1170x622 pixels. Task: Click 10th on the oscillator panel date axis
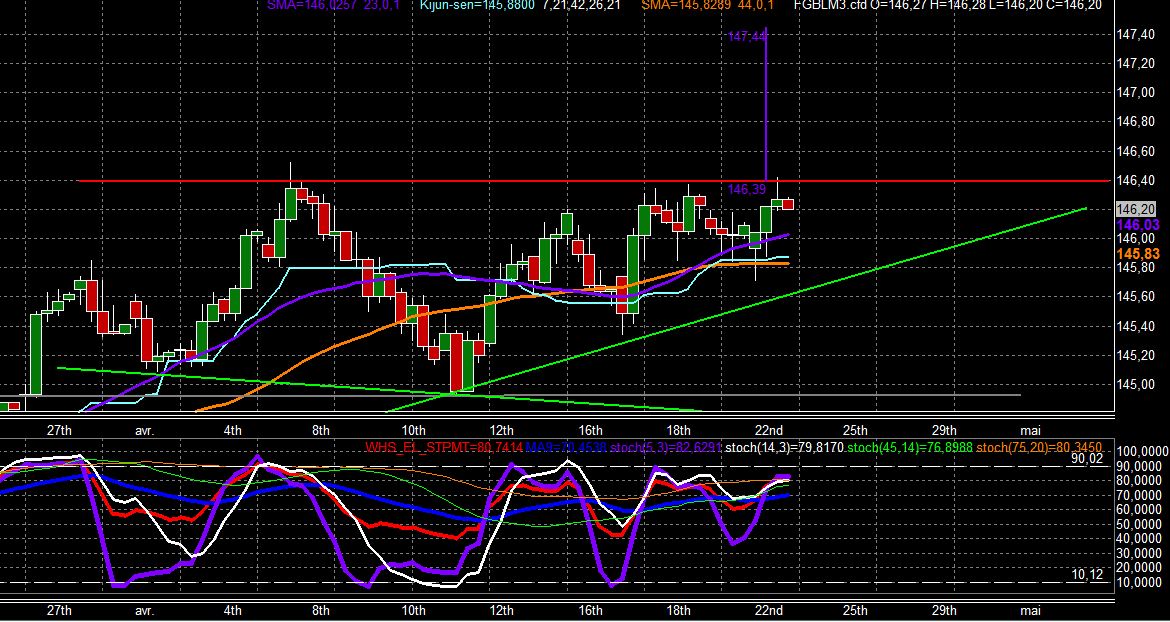(413, 610)
